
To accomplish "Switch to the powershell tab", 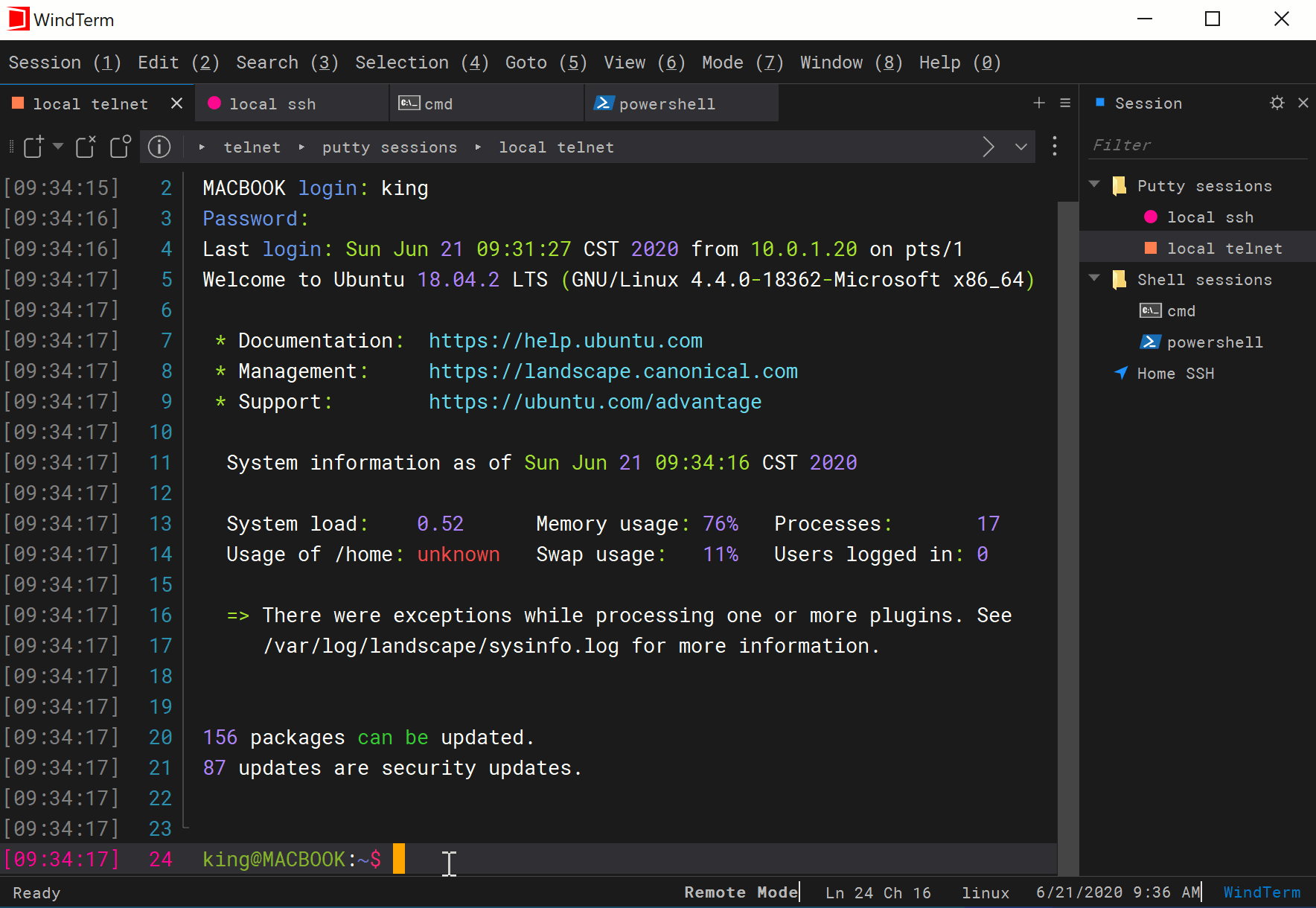I will click(682, 103).
